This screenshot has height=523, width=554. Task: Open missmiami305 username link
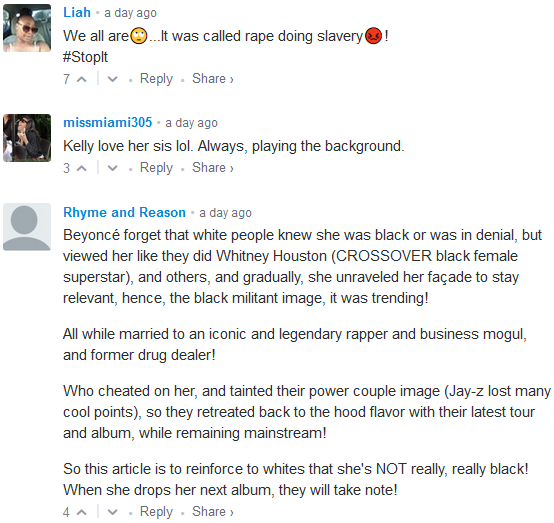point(107,122)
